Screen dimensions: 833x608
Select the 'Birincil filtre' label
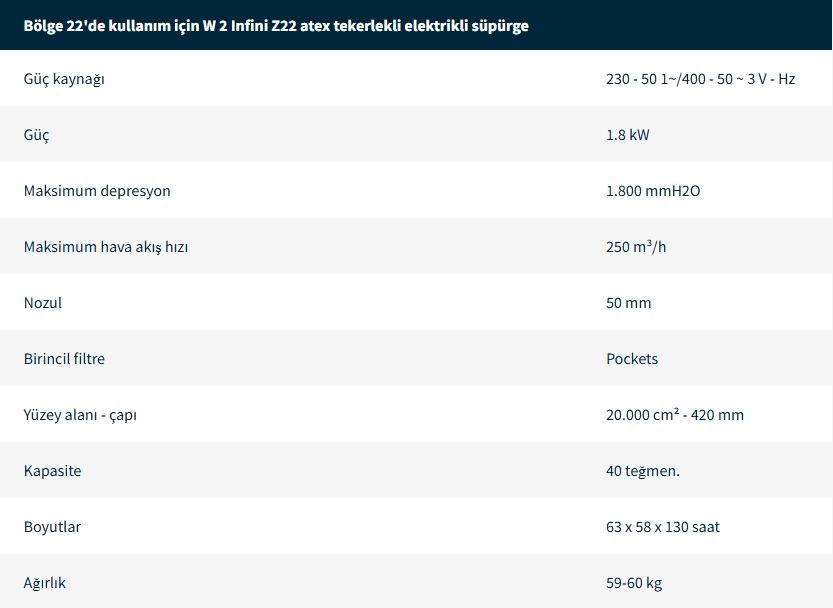point(64,358)
